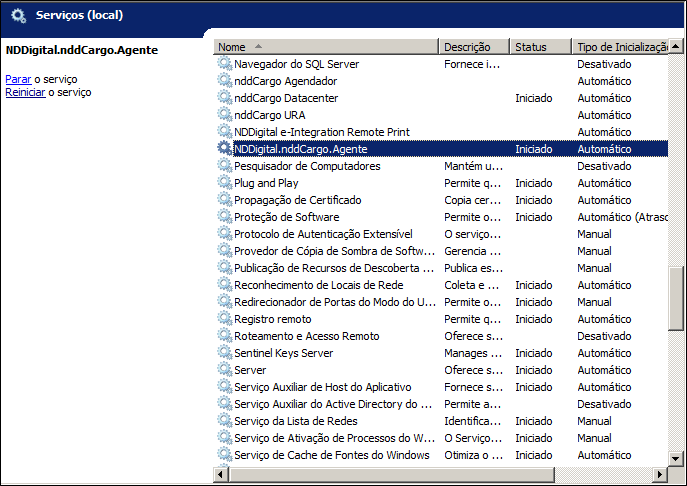Image resolution: width=687 pixels, height=486 pixels.
Task: Click Parar link to stop the service
Action: tap(18, 79)
